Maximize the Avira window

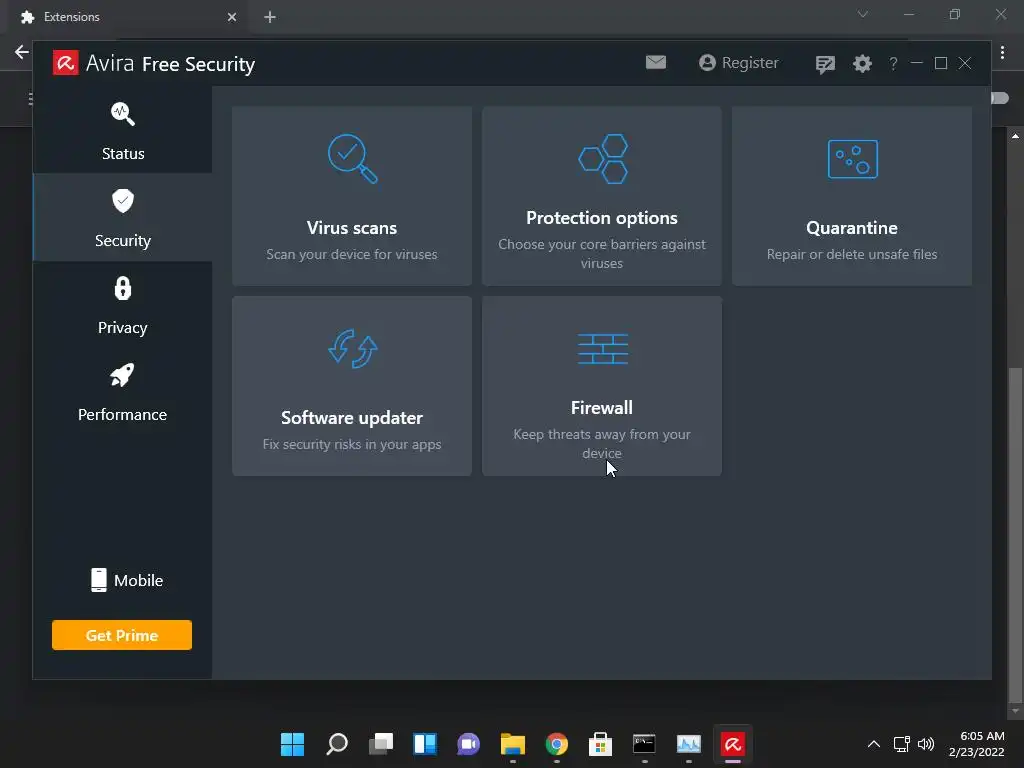tap(940, 63)
